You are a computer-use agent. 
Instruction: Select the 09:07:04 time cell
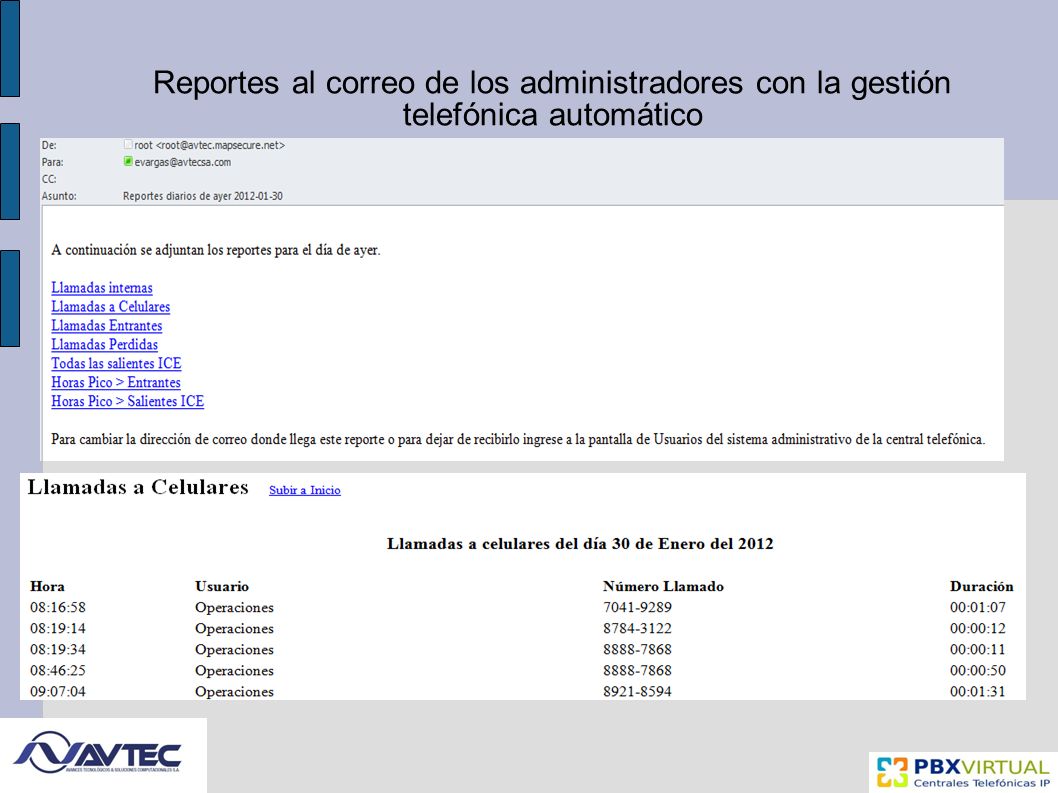click(58, 691)
